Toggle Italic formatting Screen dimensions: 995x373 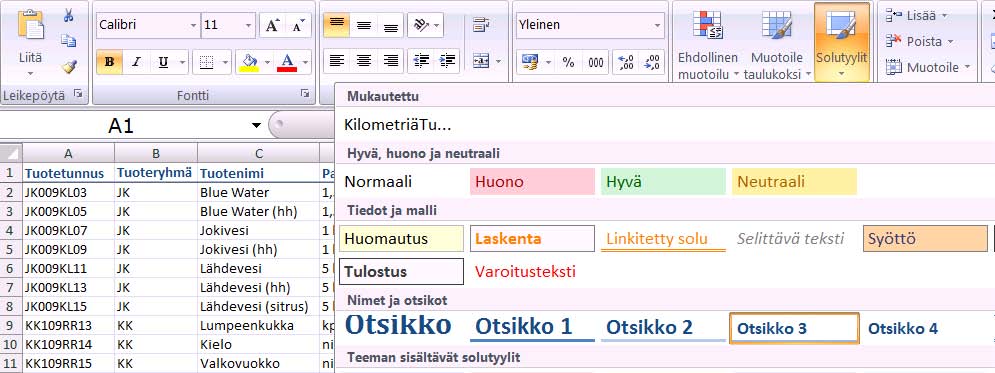136,62
